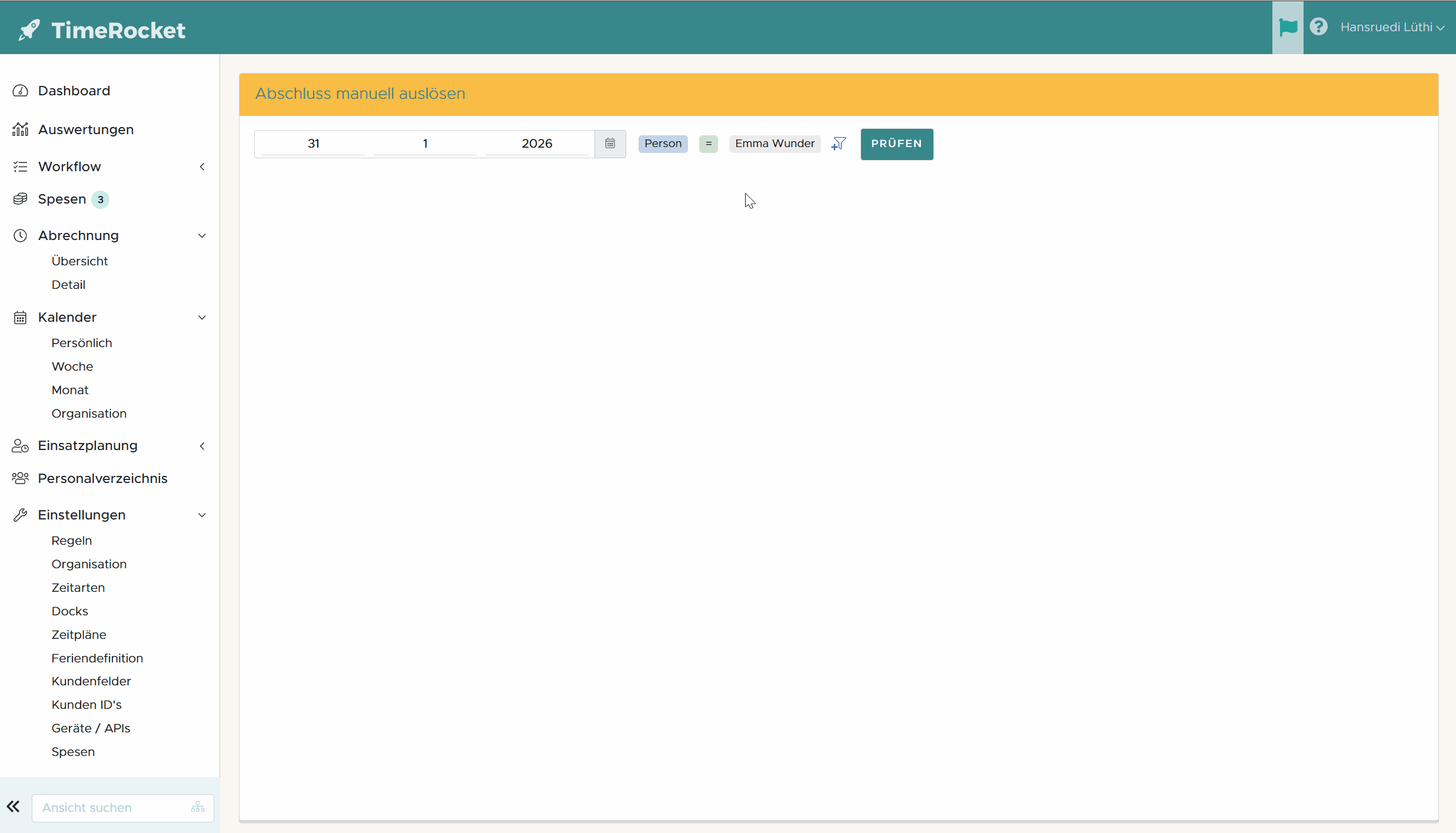Select Zeitarten under Einstellungen

[x=78, y=587]
